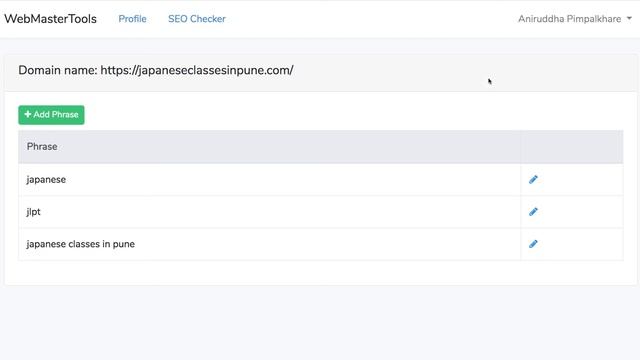The height and width of the screenshot is (360, 640).
Task: Edit the 'jlpt' phrase with the pencil icon
Action: pyautogui.click(x=533, y=212)
